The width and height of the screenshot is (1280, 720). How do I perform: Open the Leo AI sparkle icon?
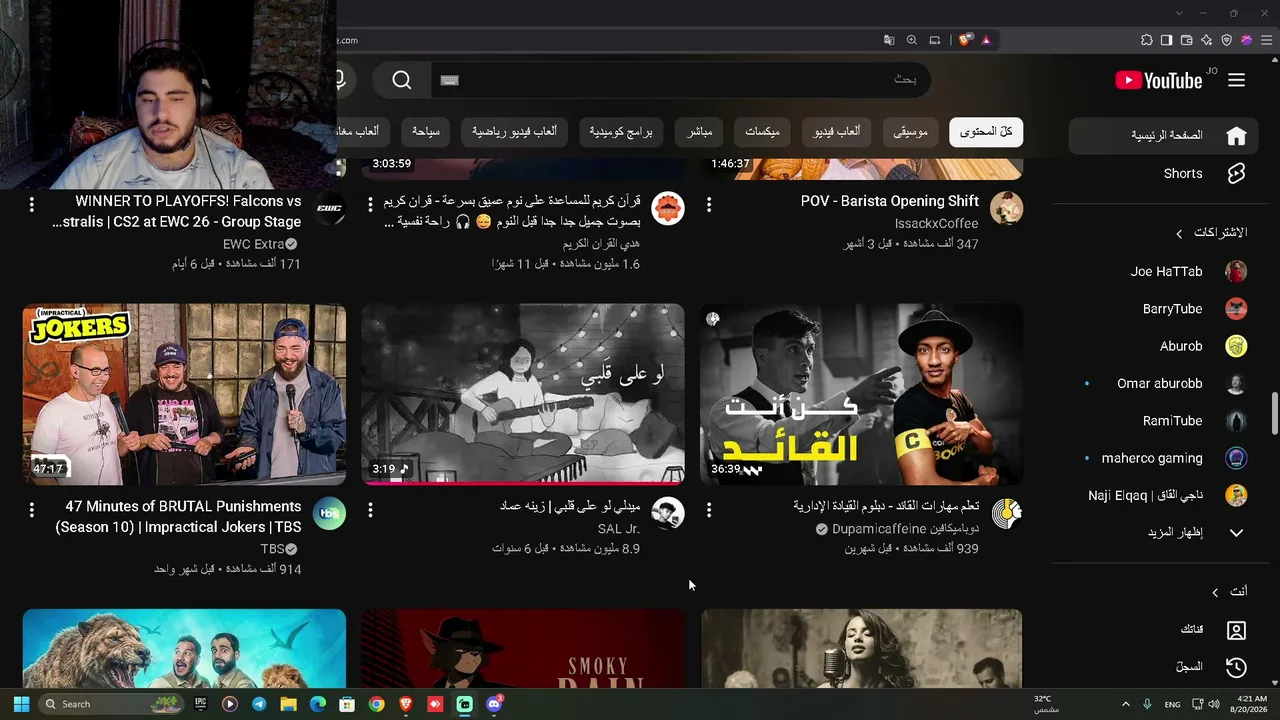click(x=1206, y=40)
